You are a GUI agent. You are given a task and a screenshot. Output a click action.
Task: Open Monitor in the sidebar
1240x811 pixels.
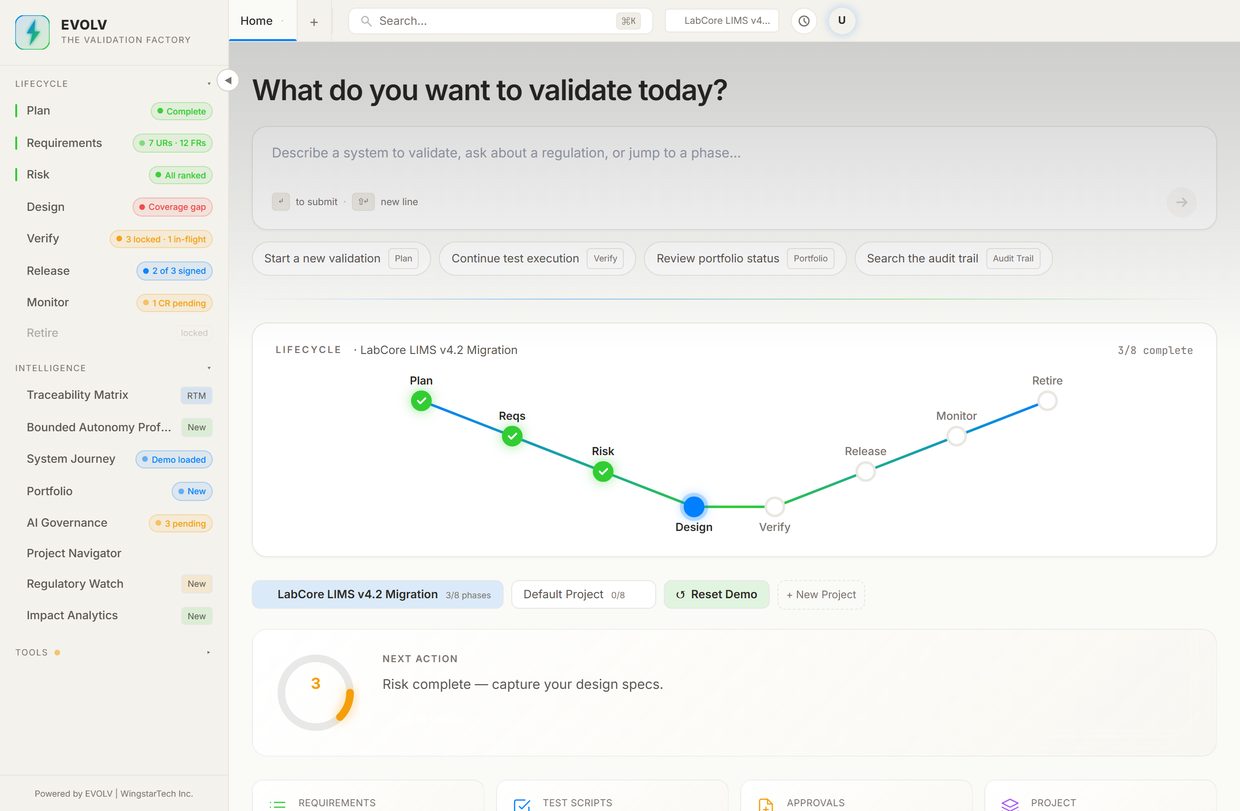click(114, 302)
